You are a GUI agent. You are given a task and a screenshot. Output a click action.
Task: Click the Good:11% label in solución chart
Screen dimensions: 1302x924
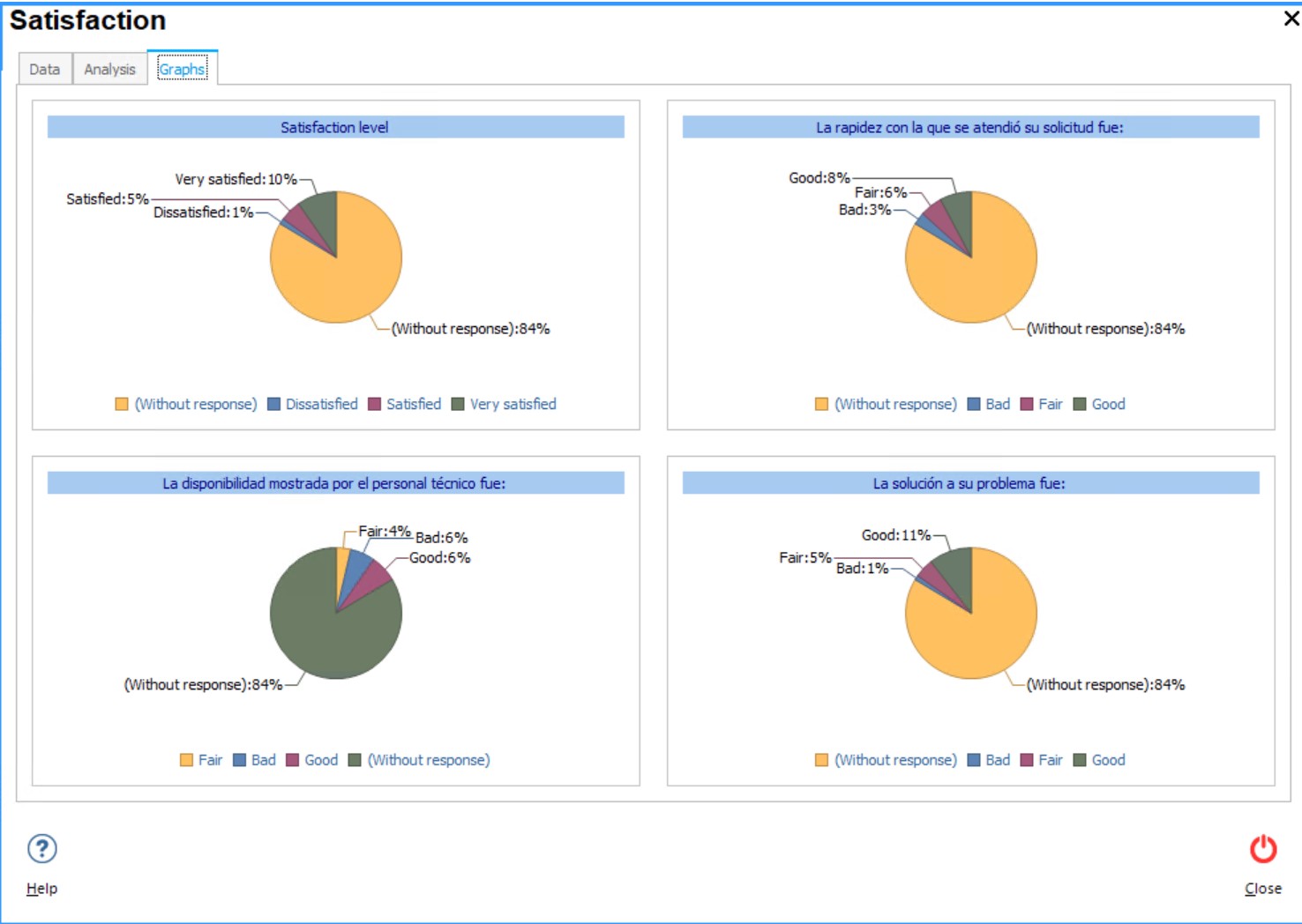click(895, 535)
